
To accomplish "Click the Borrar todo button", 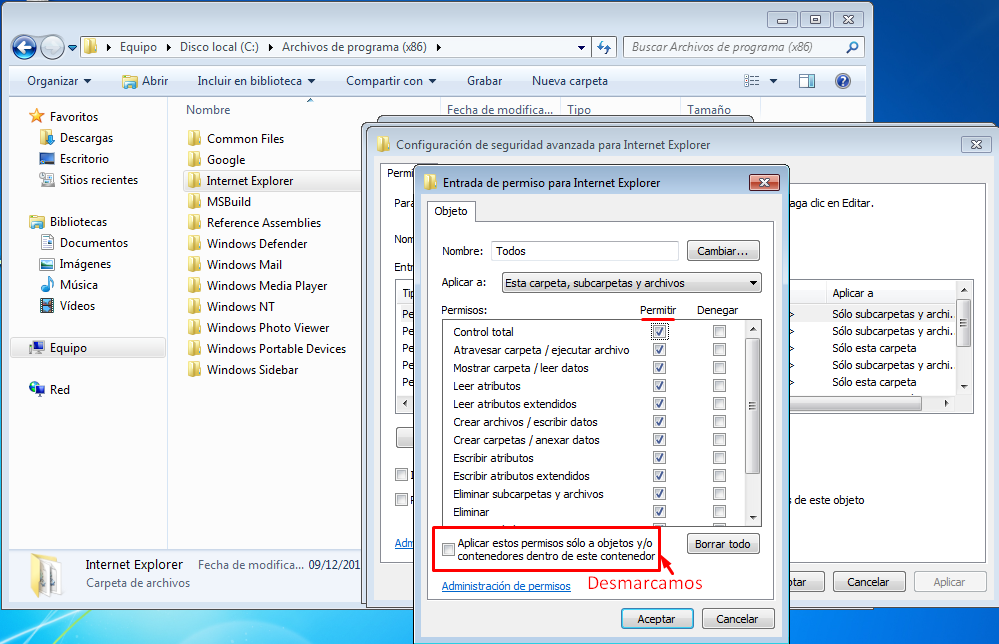I will tap(722, 544).
